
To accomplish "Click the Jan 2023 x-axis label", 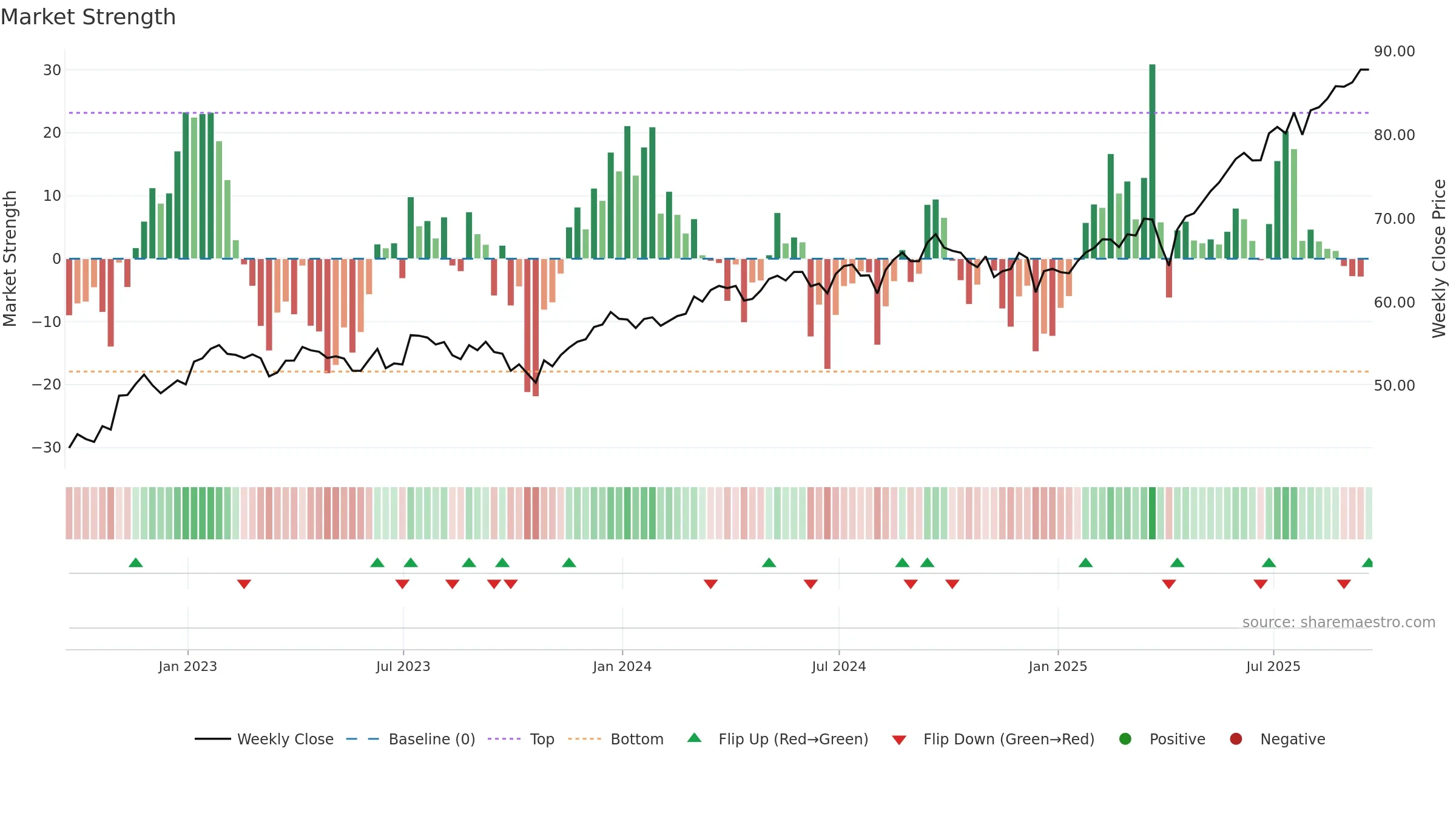I will click(x=187, y=666).
